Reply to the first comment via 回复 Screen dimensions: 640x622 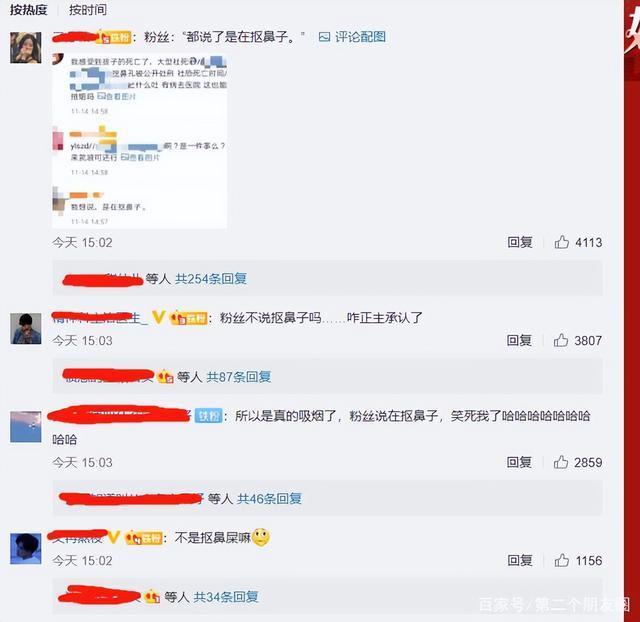[520, 242]
